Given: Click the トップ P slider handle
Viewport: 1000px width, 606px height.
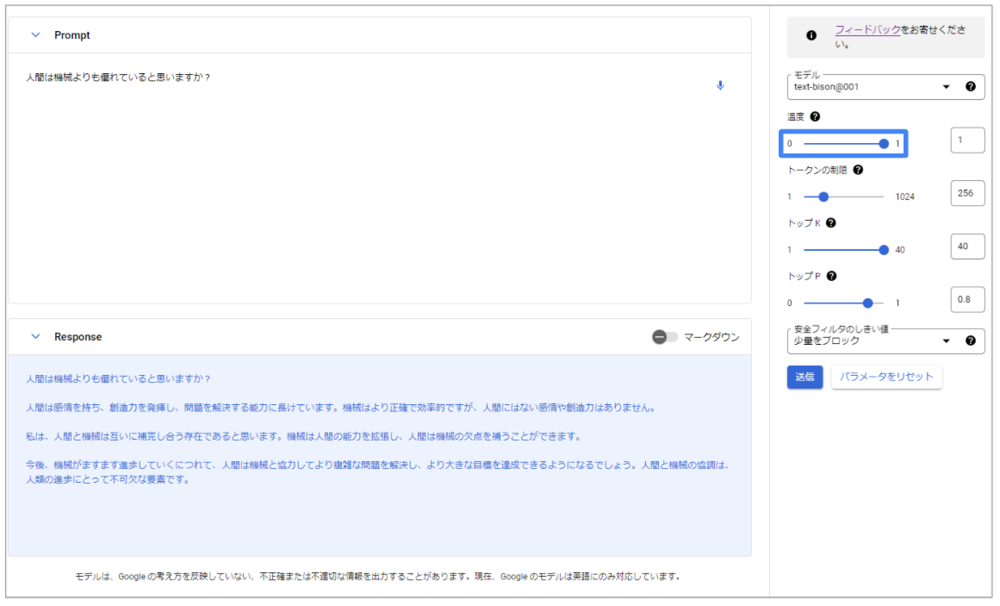Looking at the screenshot, I should click(867, 302).
